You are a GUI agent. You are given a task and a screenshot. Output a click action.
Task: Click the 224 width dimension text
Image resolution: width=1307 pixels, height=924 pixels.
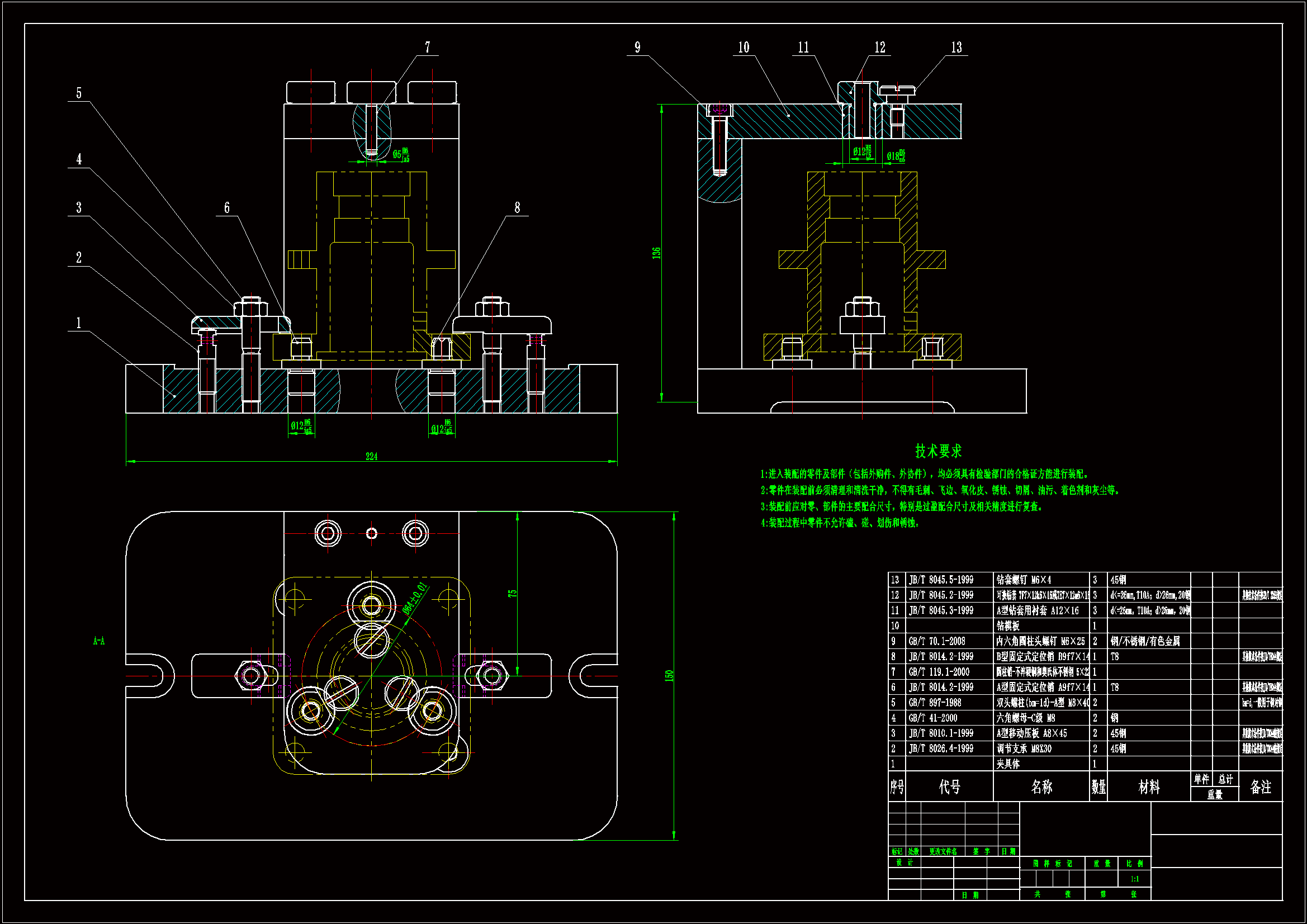coord(371,456)
